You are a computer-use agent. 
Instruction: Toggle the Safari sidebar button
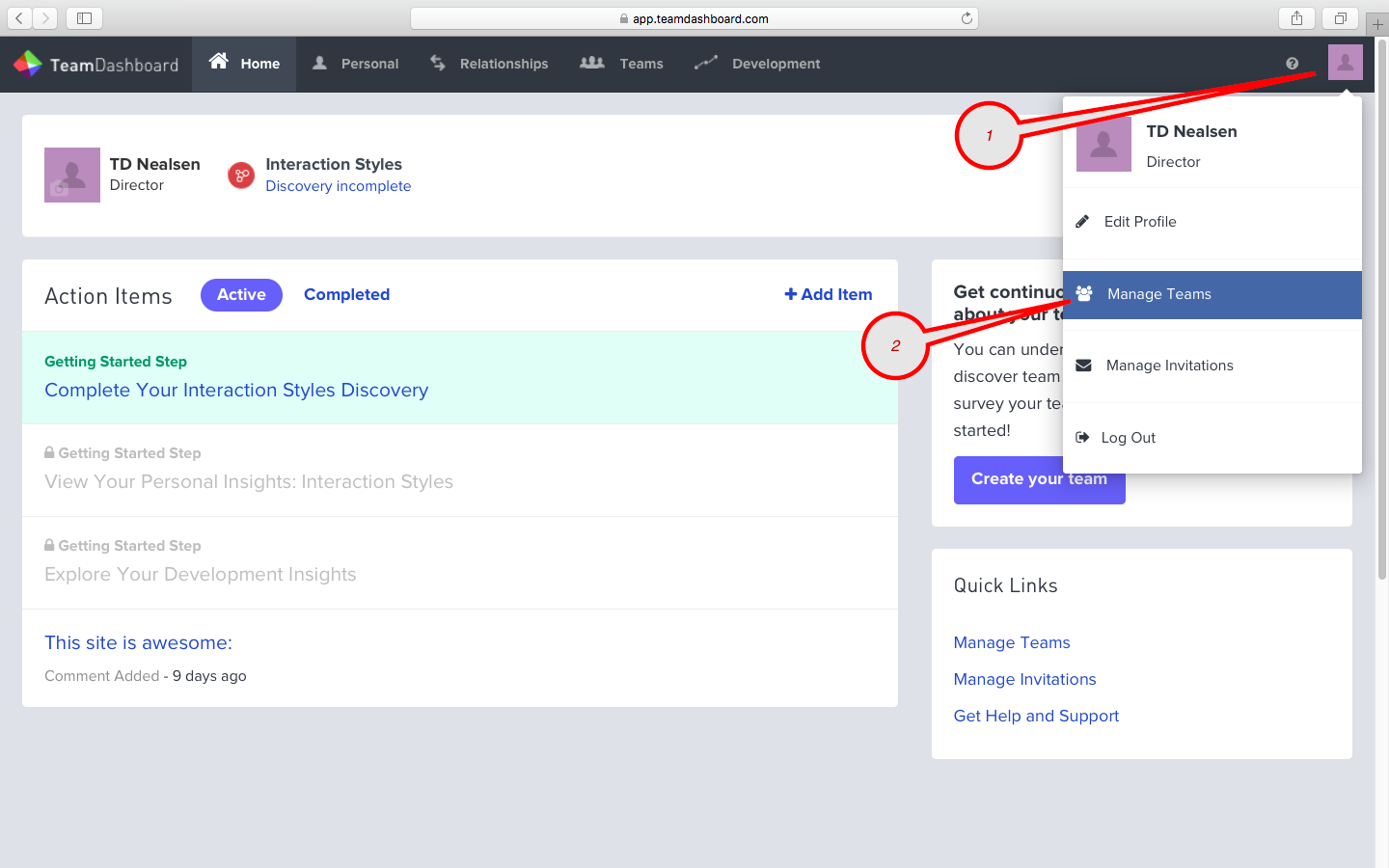click(x=84, y=18)
